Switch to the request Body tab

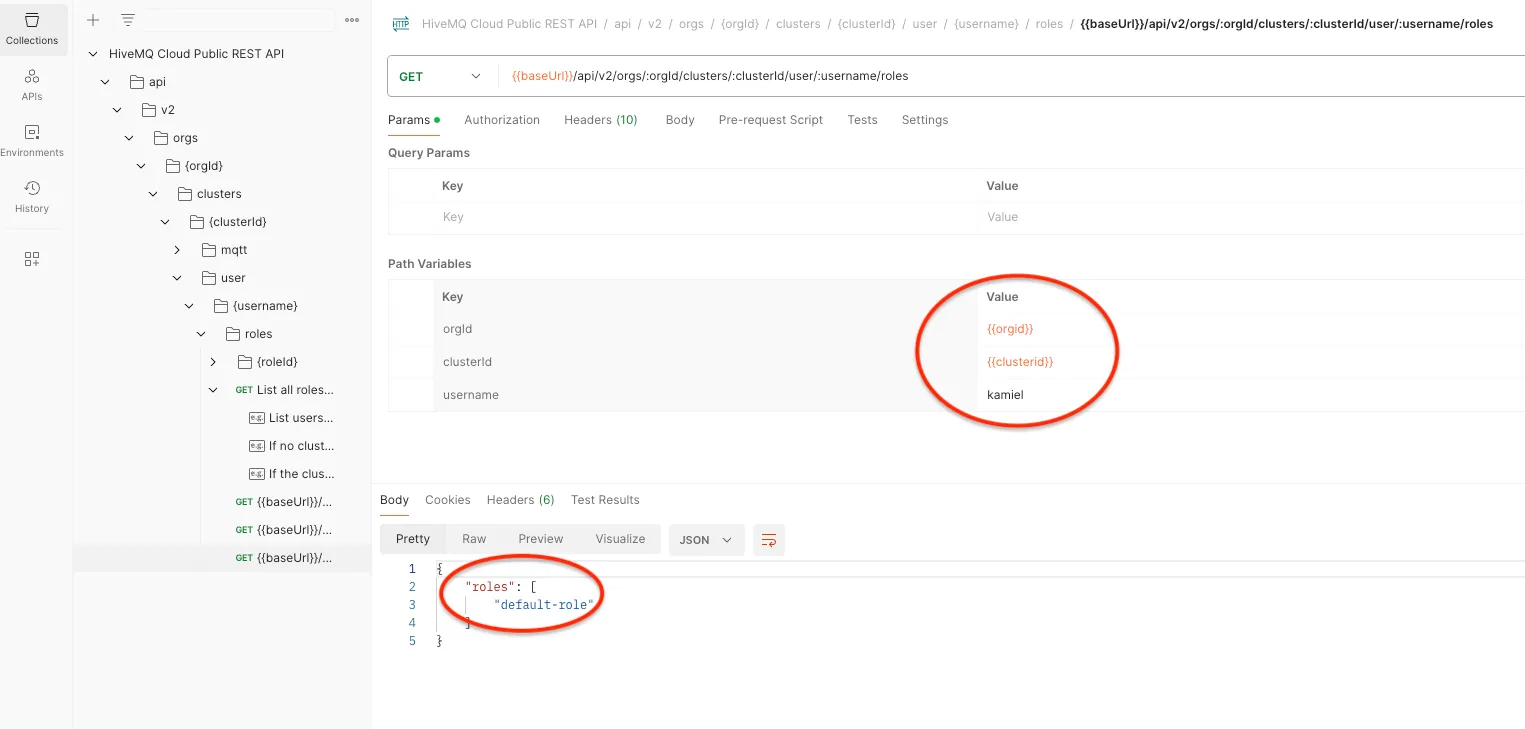[x=680, y=120]
